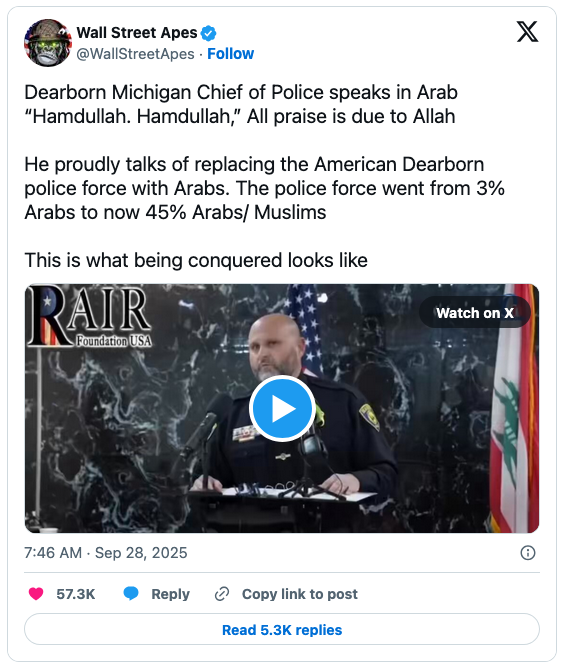Click the 57.3K likes count
Viewport: 568px width, 669px height.
pos(76,594)
